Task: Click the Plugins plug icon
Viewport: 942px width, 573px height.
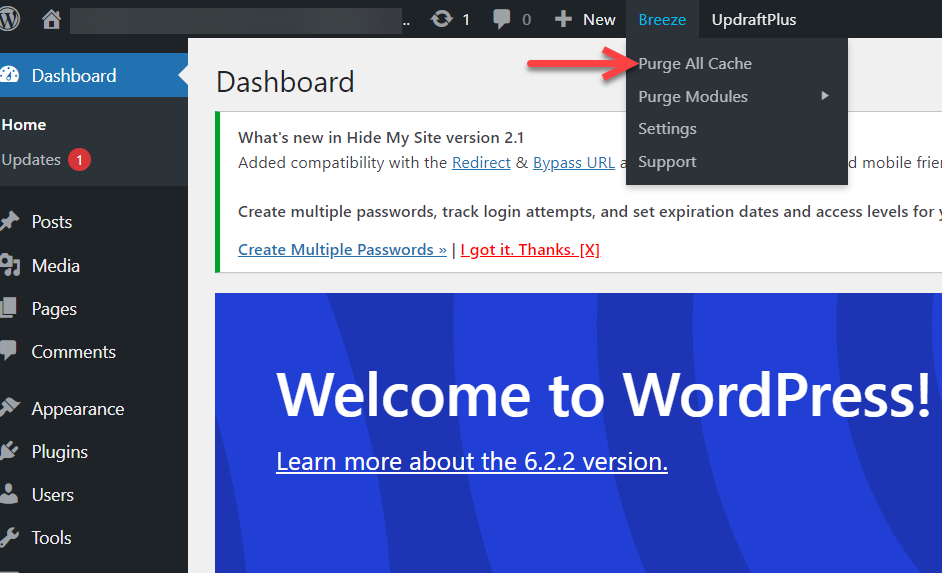Action: click(x=9, y=451)
